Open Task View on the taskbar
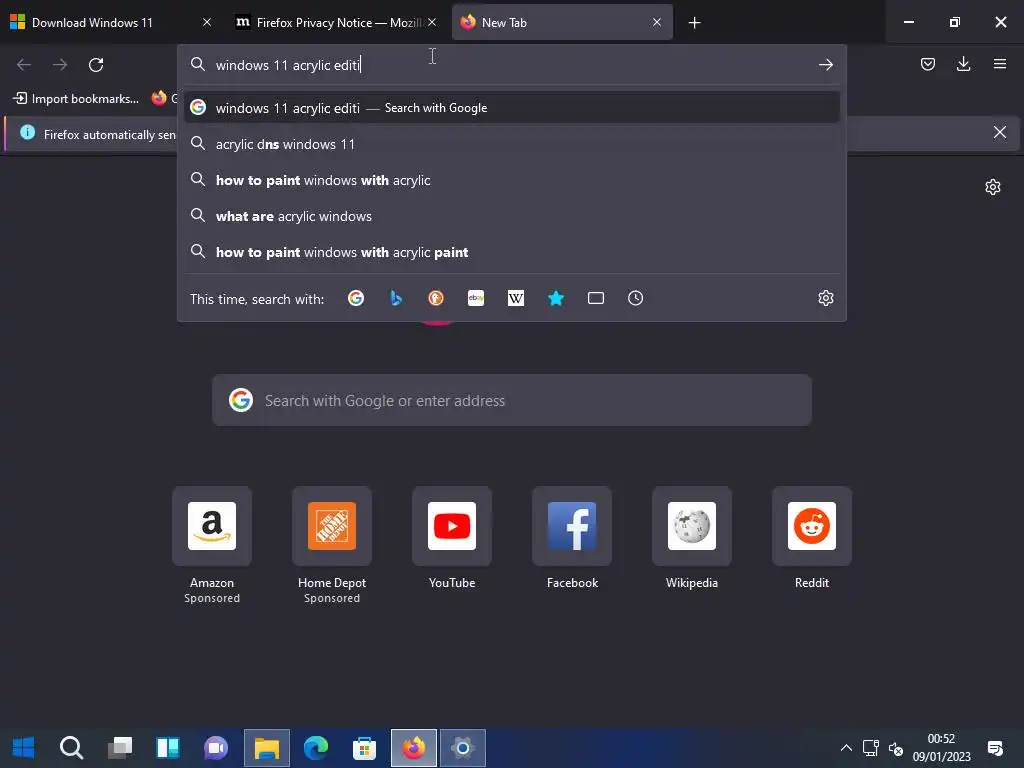1024x768 pixels. (x=120, y=748)
